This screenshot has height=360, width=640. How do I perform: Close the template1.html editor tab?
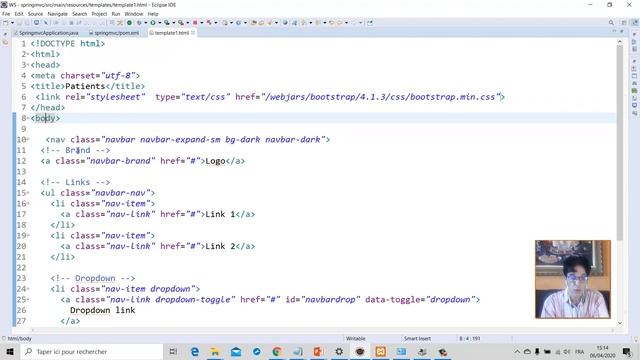point(193,33)
